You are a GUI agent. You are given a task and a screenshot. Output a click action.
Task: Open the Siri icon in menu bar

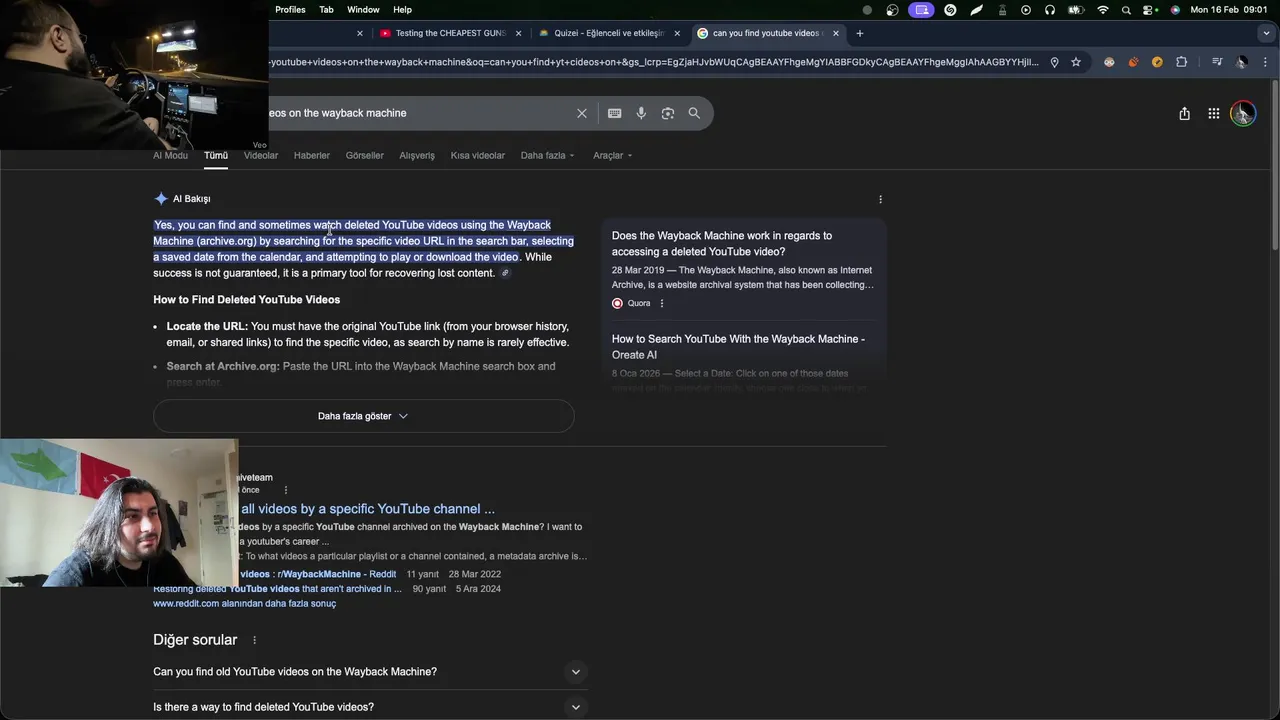coord(1175,9)
